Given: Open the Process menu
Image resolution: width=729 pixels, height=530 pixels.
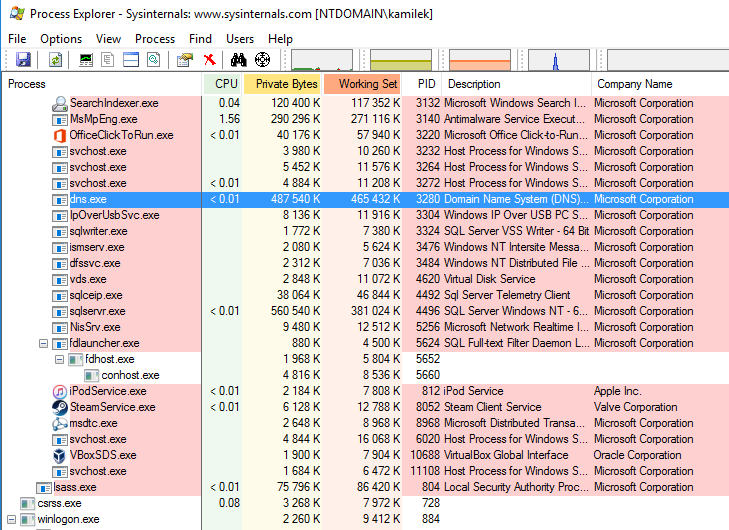Looking at the screenshot, I should pyautogui.click(x=155, y=39).
